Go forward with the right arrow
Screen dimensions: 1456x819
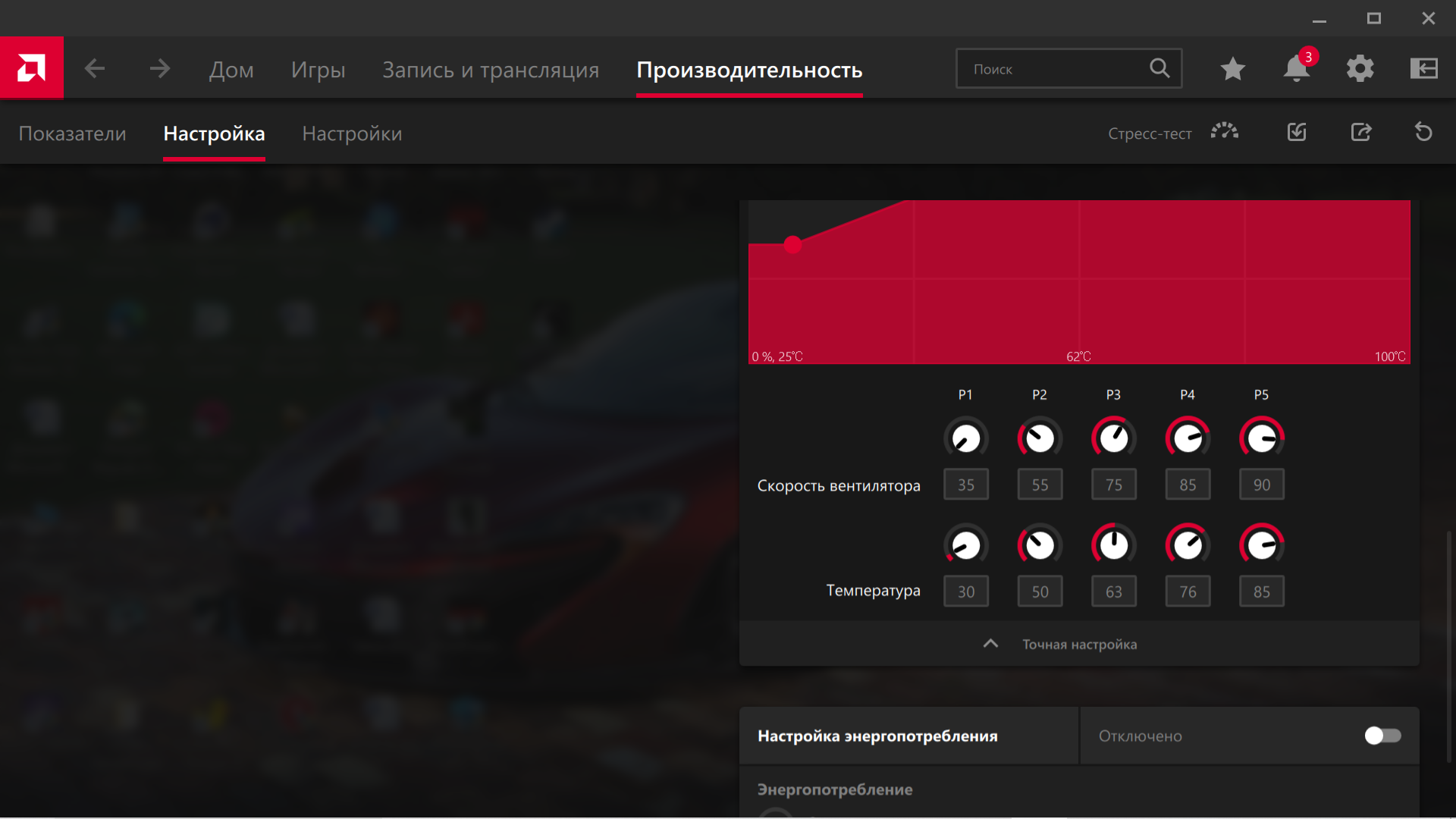tap(159, 69)
